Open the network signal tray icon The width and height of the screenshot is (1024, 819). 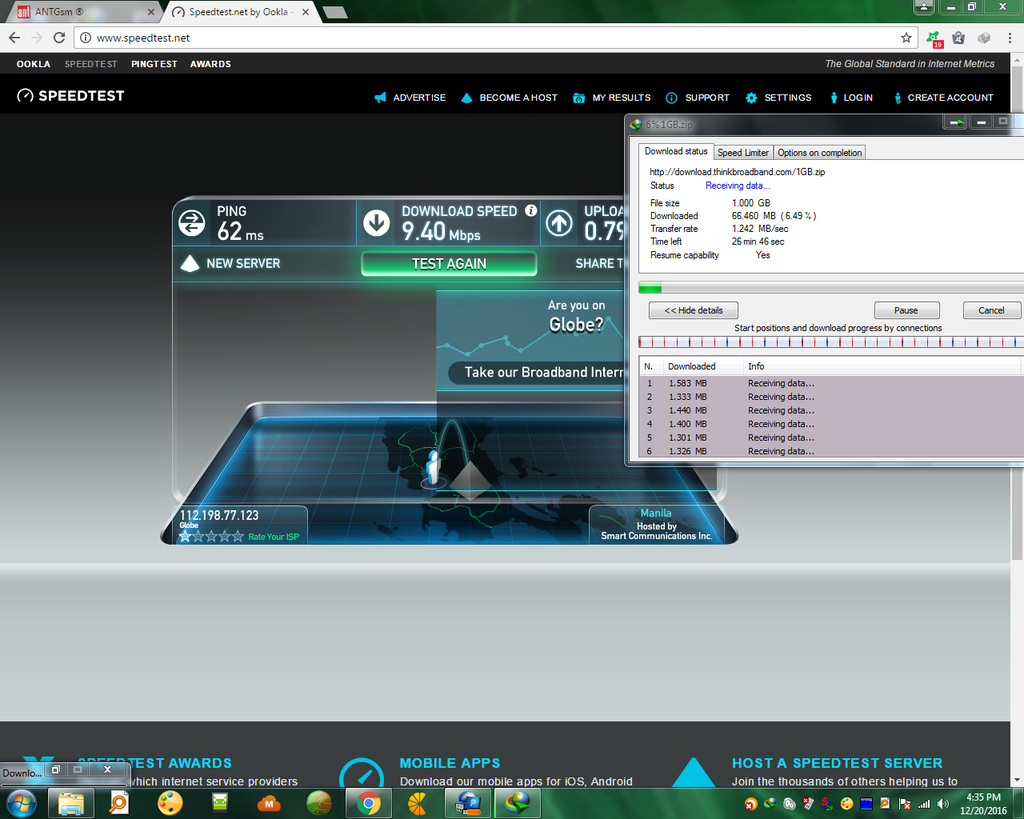pos(924,803)
